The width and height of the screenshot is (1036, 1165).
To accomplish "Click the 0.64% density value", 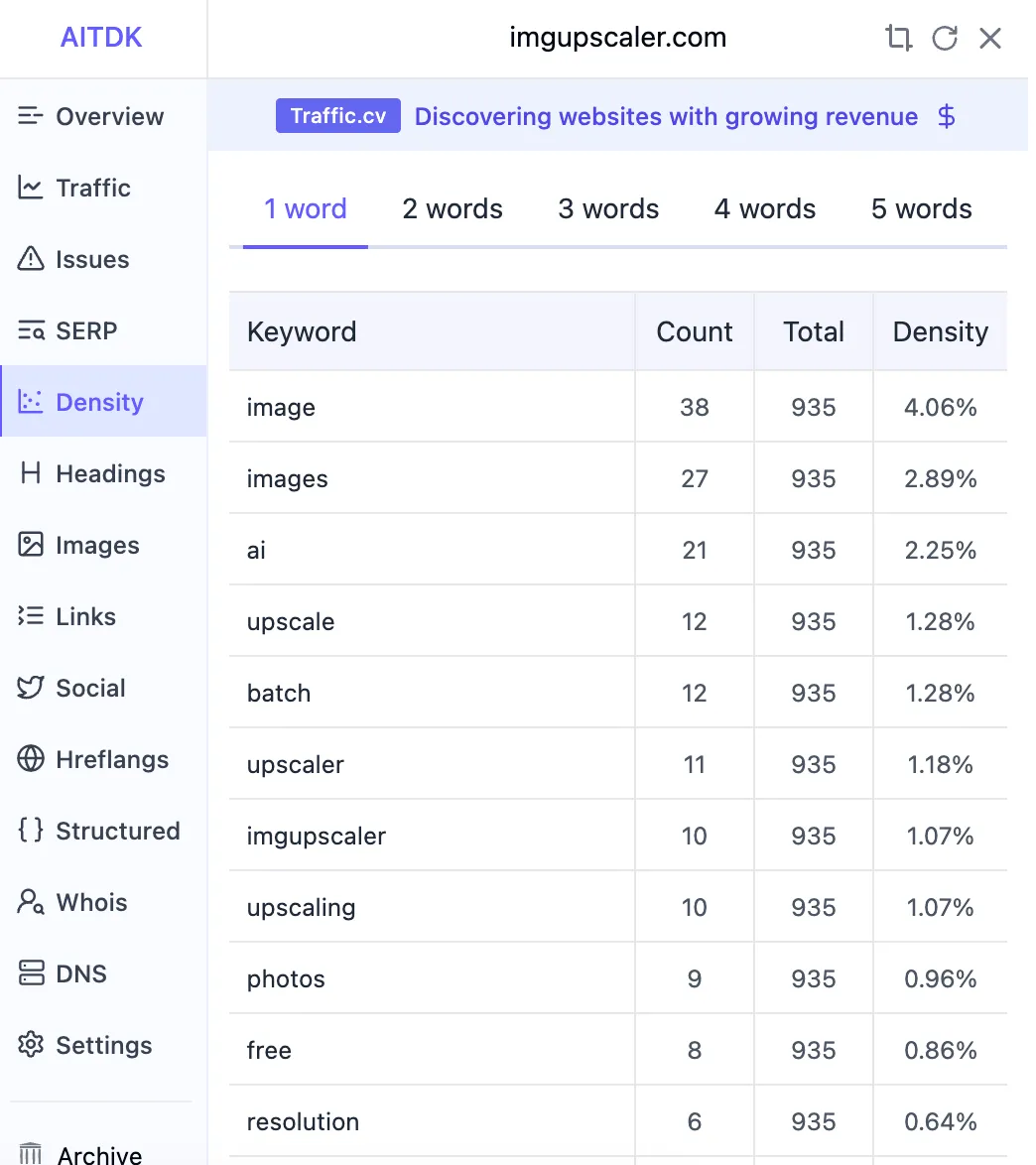I will pyautogui.click(x=940, y=1122).
